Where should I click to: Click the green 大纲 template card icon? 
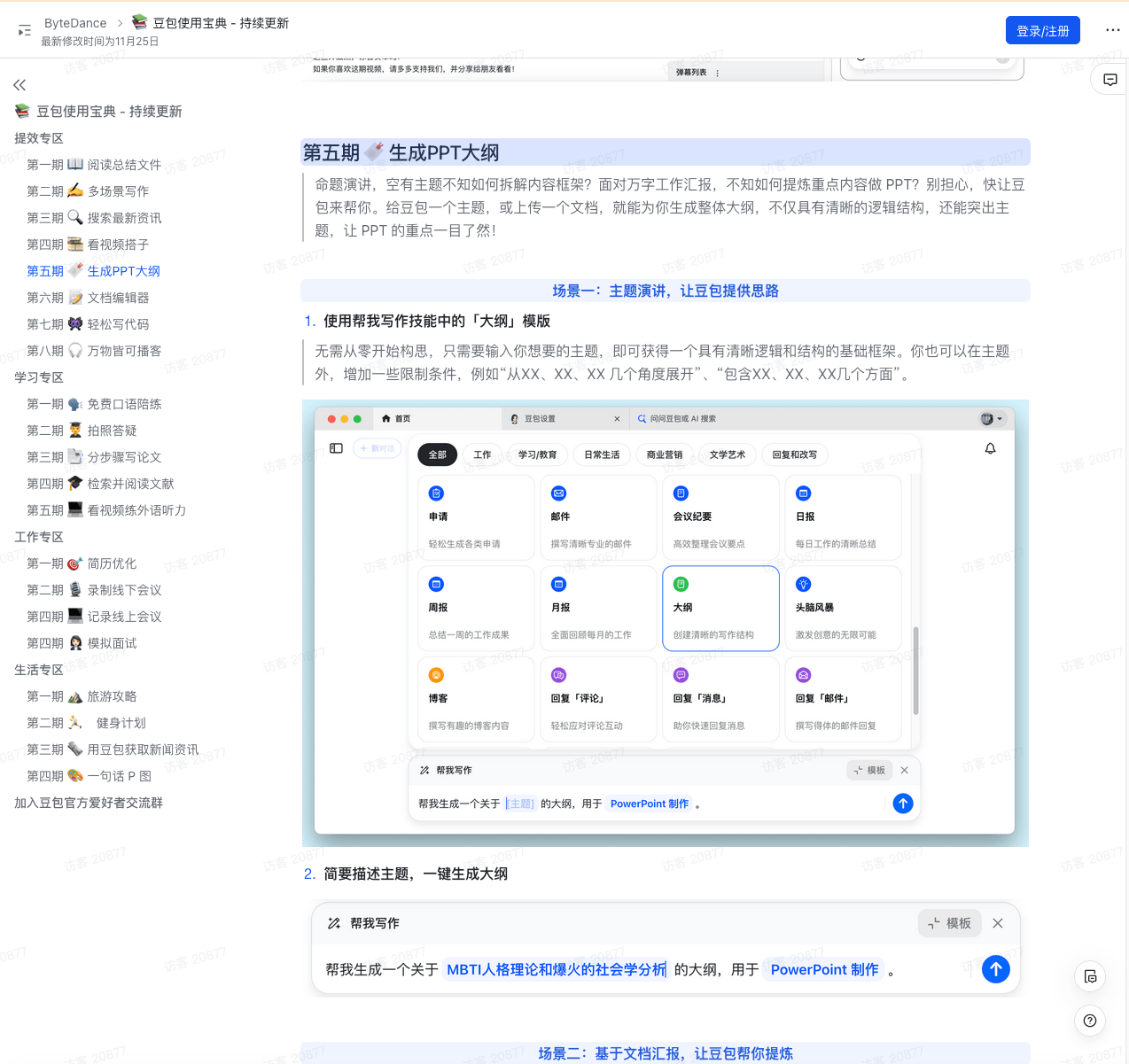pyautogui.click(x=681, y=584)
